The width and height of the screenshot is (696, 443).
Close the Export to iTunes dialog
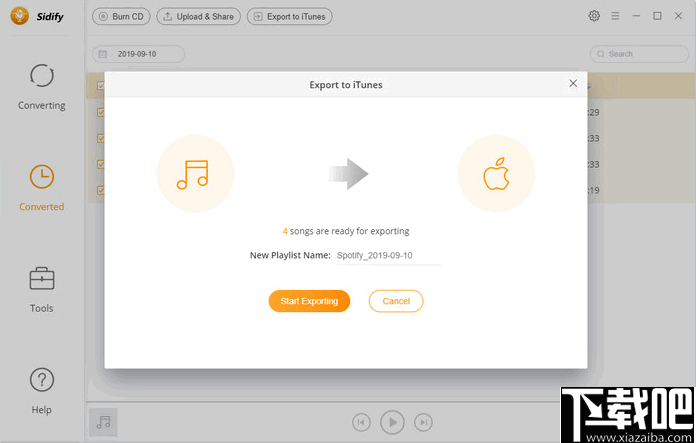[x=573, y=83]
